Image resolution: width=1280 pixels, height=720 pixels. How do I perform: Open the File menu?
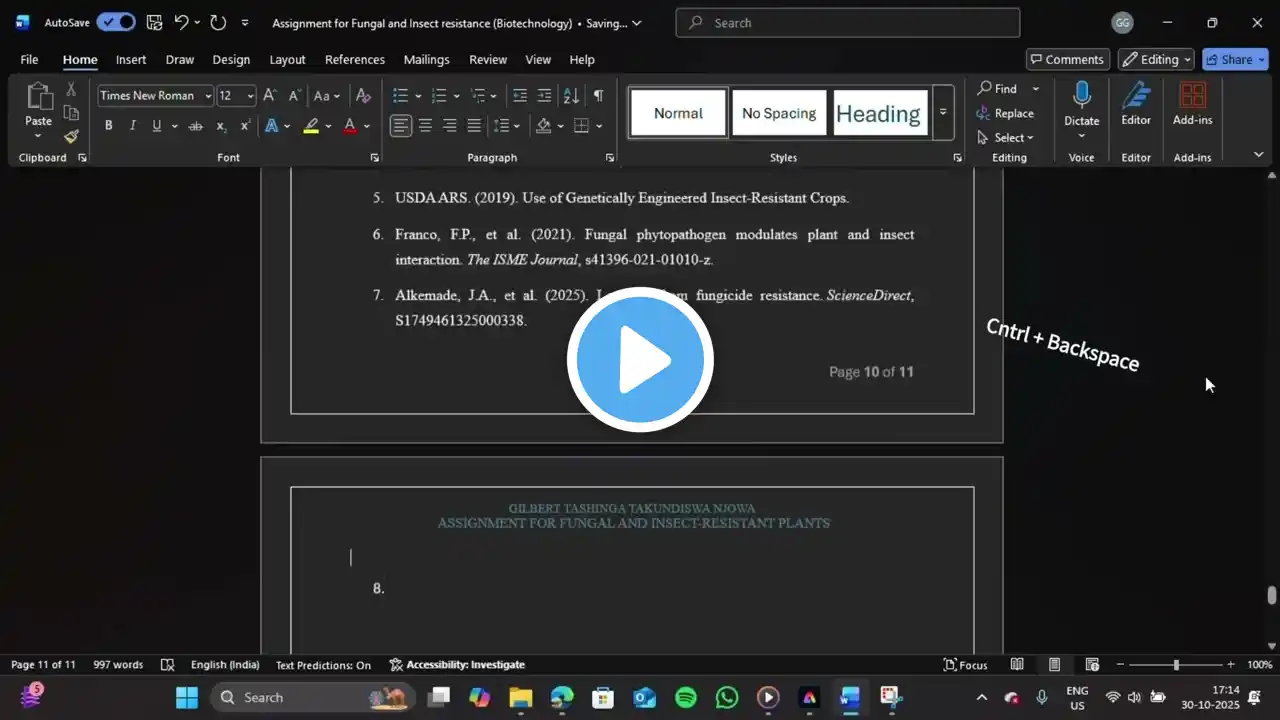coord(29,59)
